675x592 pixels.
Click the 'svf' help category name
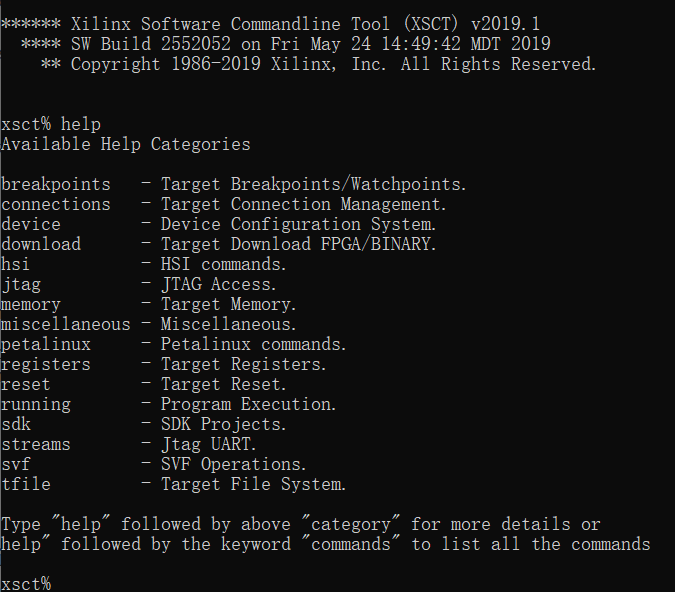16,465
